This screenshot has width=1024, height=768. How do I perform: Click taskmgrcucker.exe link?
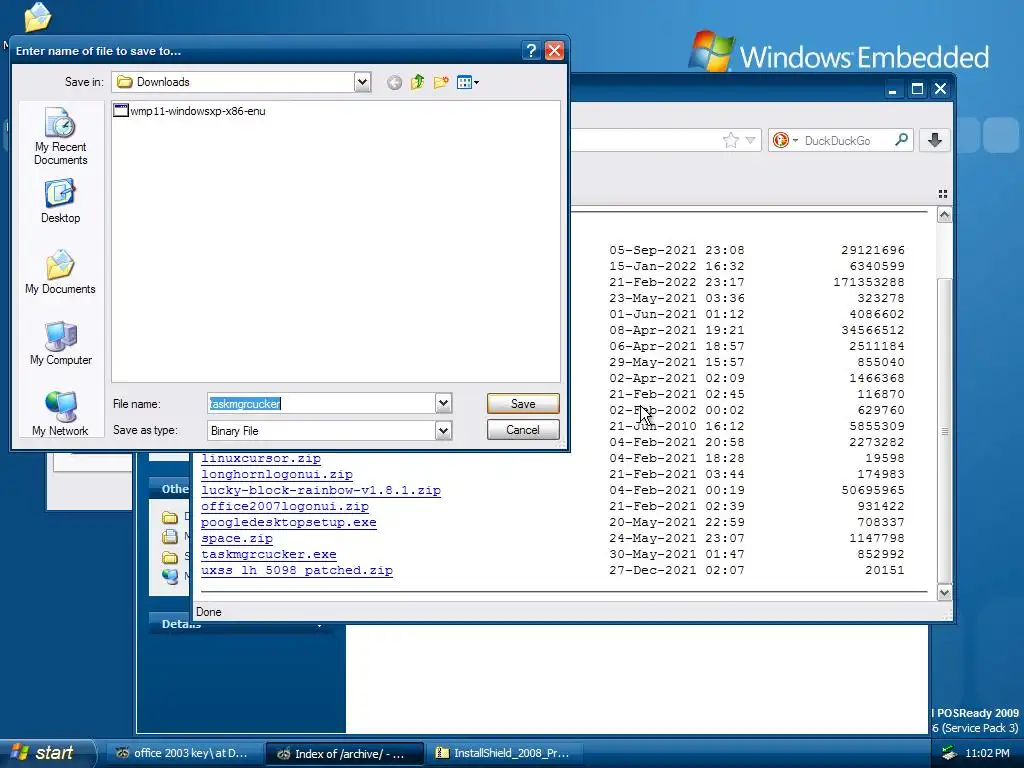click(x=269, y=554)
